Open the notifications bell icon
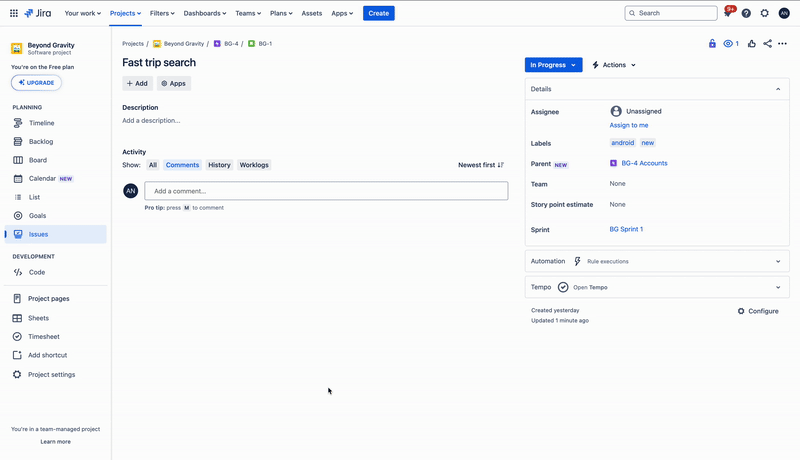 tap(728, 13)
